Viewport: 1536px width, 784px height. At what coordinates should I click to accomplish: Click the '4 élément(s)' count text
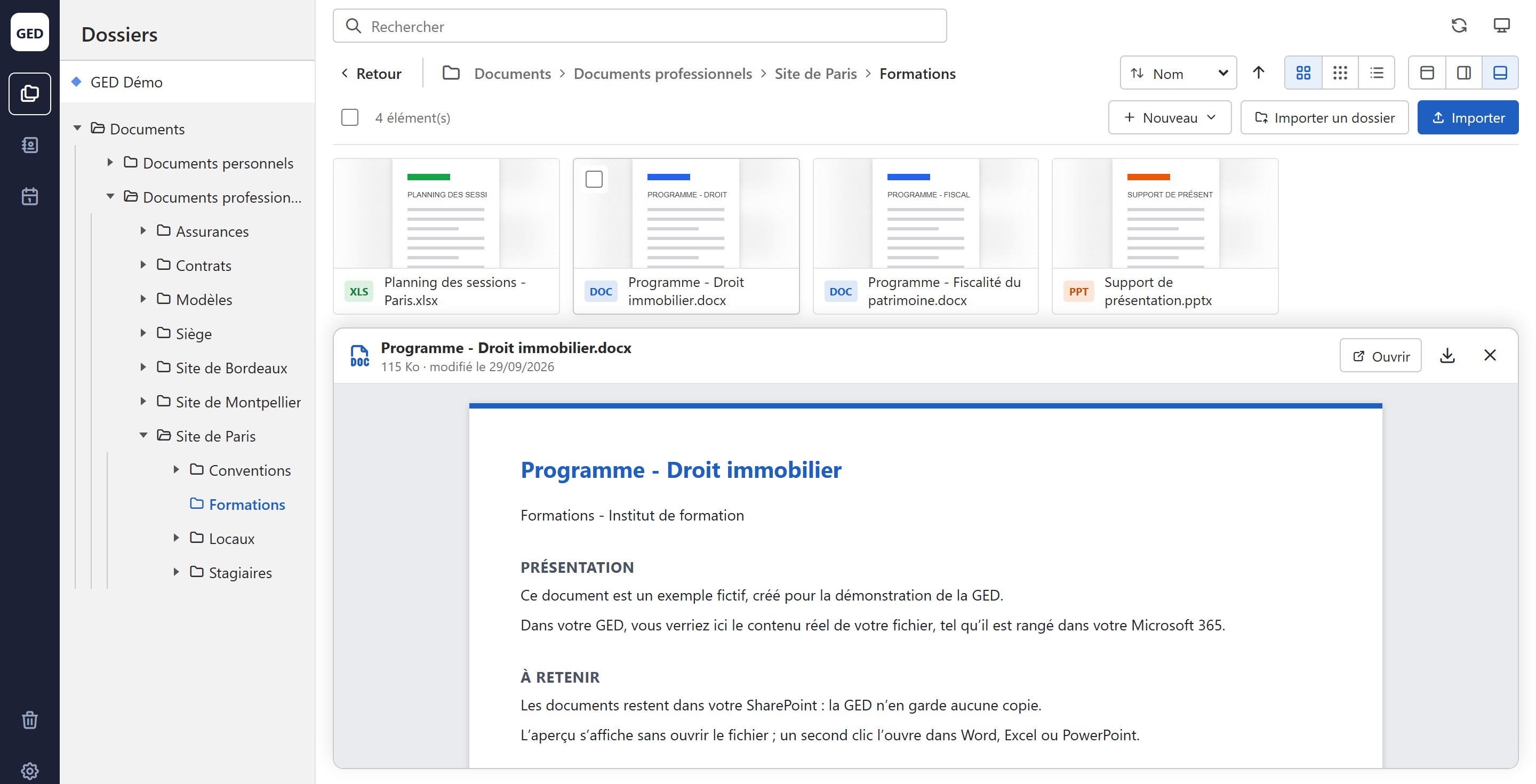[x=413, y=118]
